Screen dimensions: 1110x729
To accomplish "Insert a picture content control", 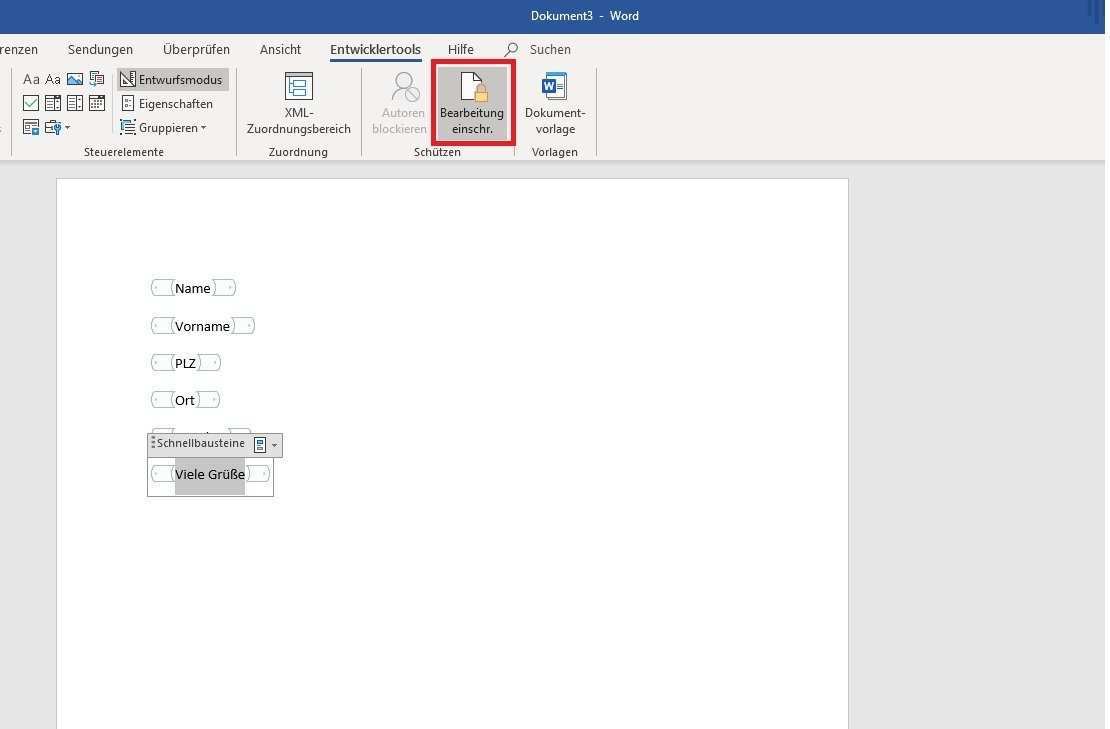I will coord(75,79).
